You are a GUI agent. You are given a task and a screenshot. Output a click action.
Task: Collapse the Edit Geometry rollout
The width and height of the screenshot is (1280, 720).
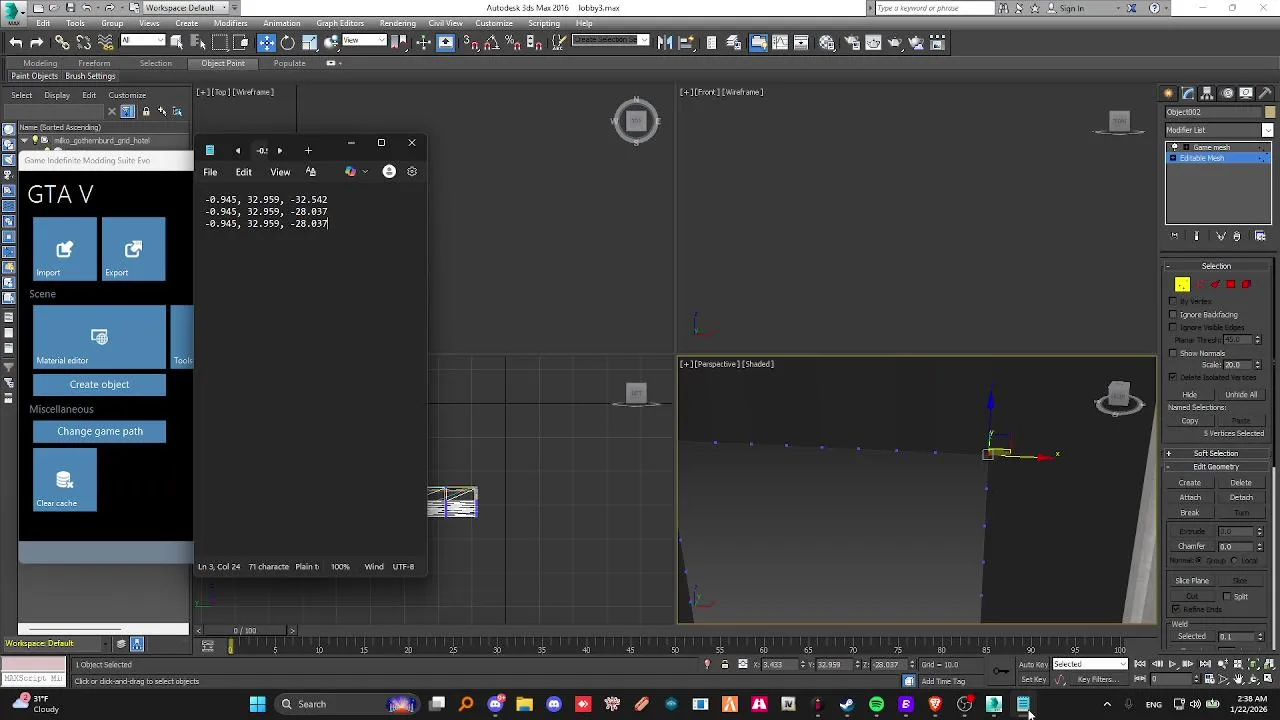click(1216, 467)
